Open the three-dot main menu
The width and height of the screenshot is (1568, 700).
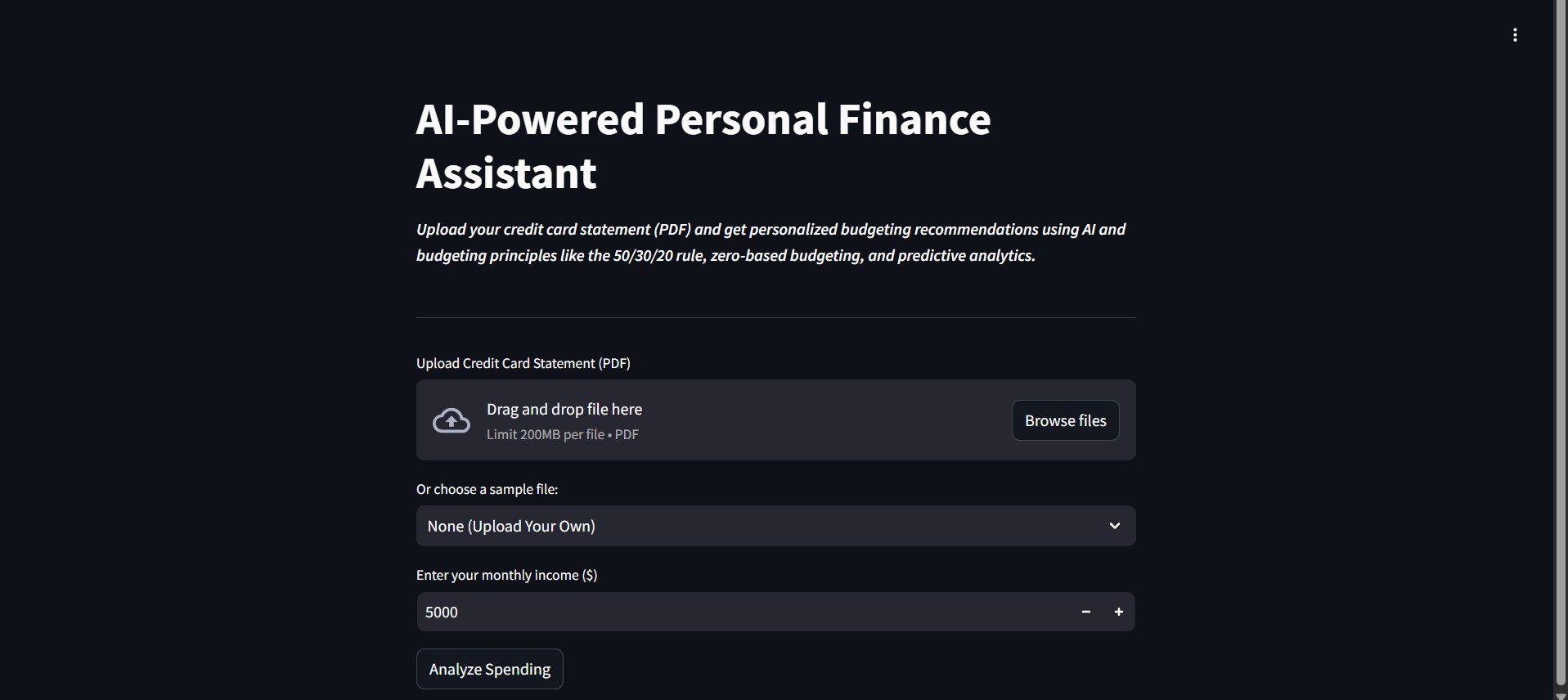[1515, 35]
